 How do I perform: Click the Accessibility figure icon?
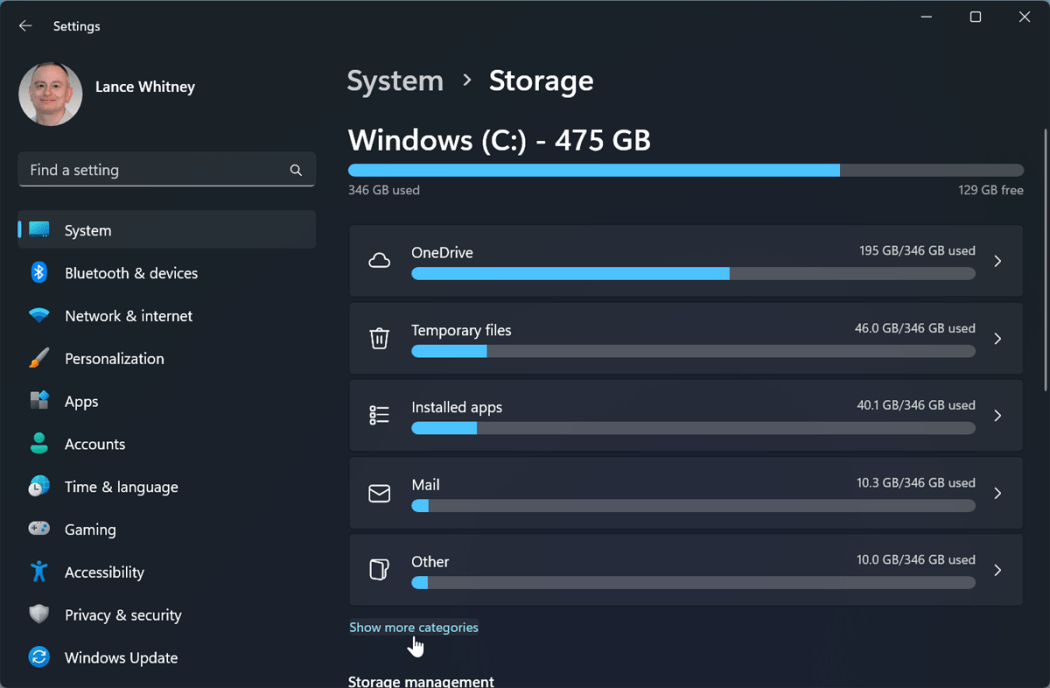(x=39, y=571)
